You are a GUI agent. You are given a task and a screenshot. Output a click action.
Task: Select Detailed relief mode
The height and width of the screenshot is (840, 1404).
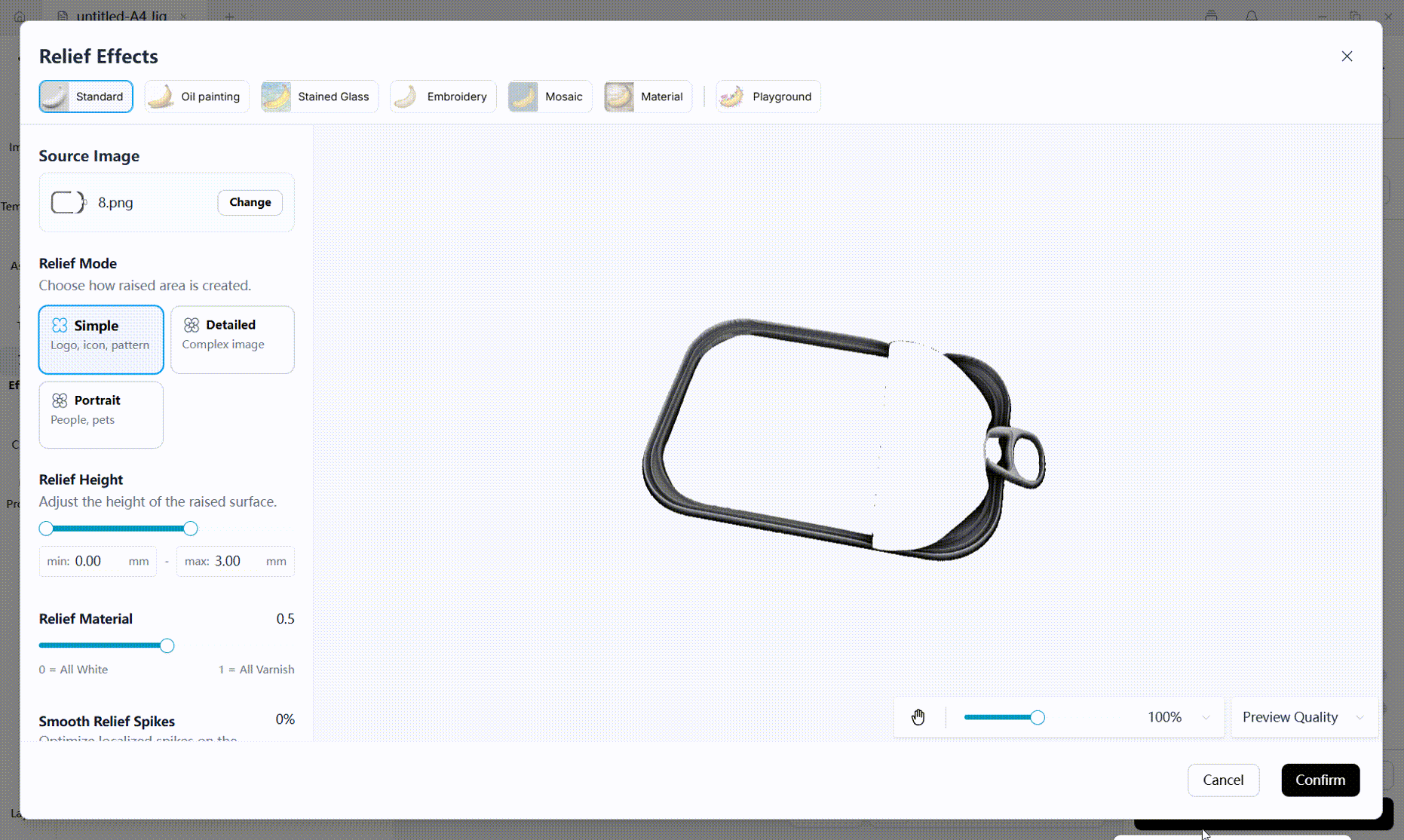232,339
